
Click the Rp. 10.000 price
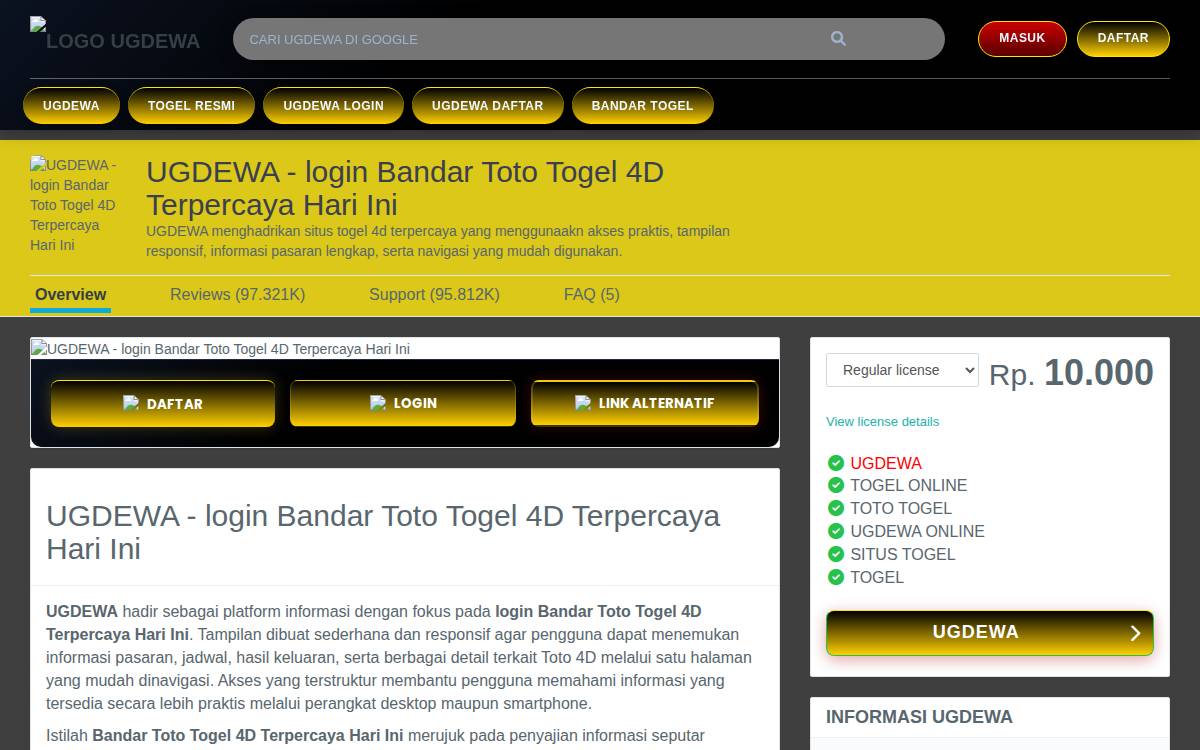point(1071,373)
